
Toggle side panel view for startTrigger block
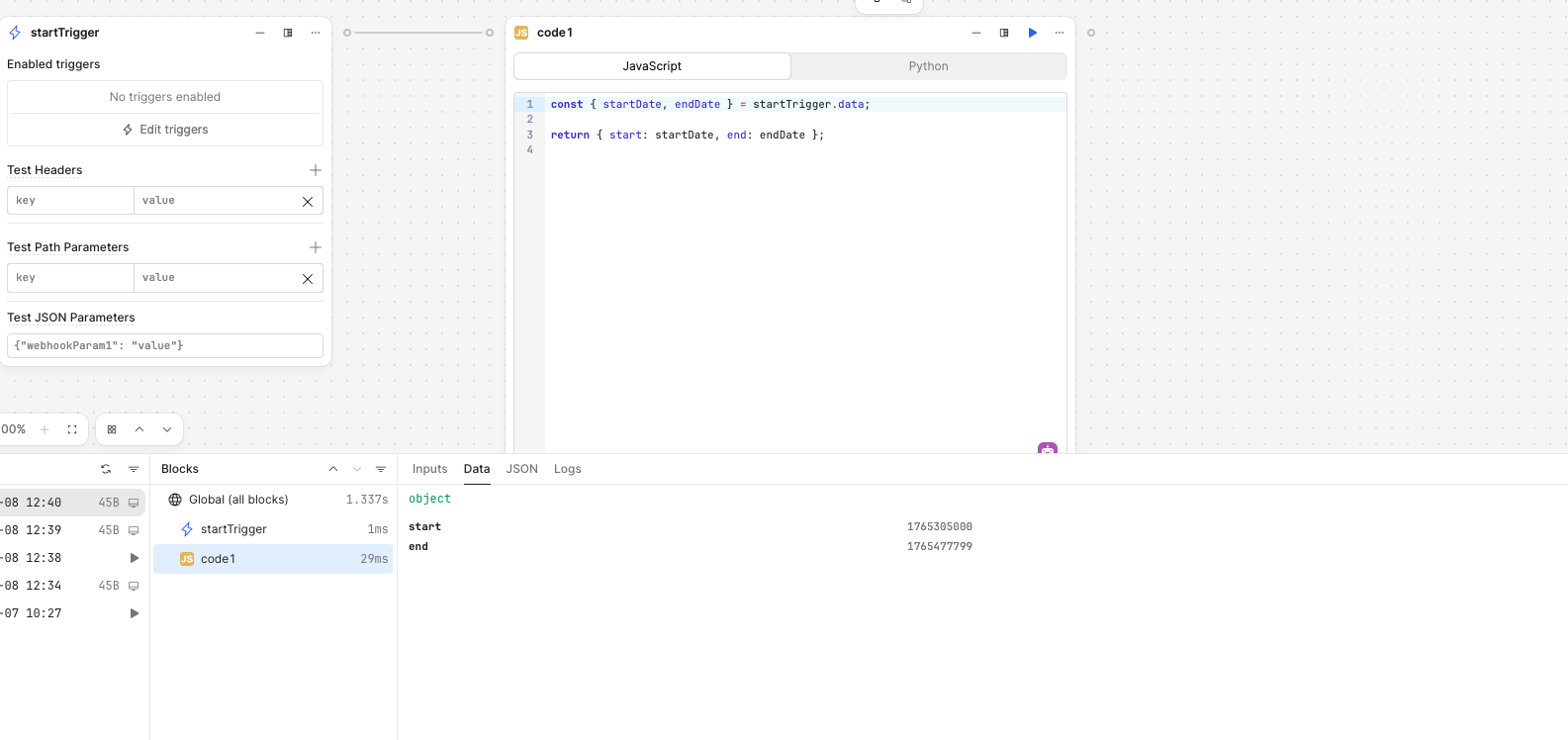pyautogui.click(x=288, y=33)
